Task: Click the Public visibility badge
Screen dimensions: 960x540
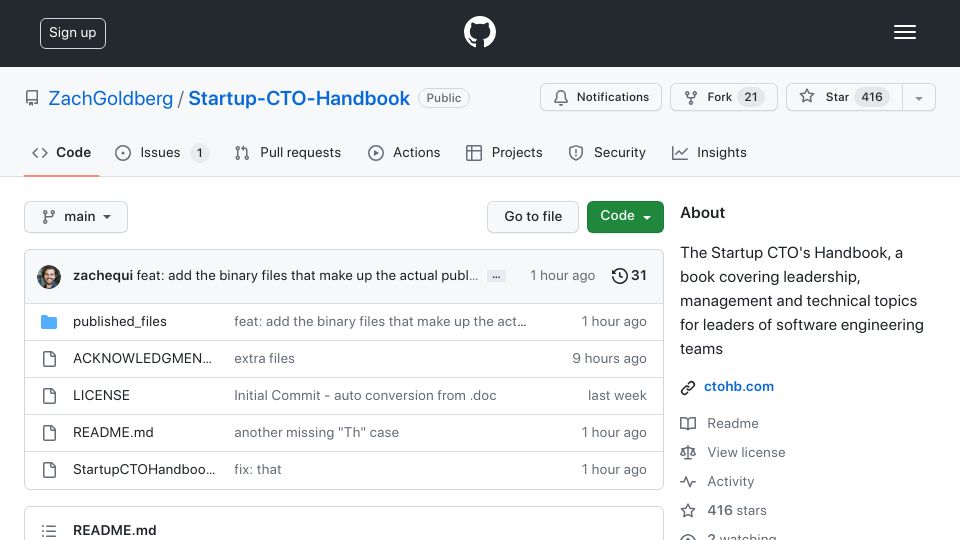Action: 444,98
